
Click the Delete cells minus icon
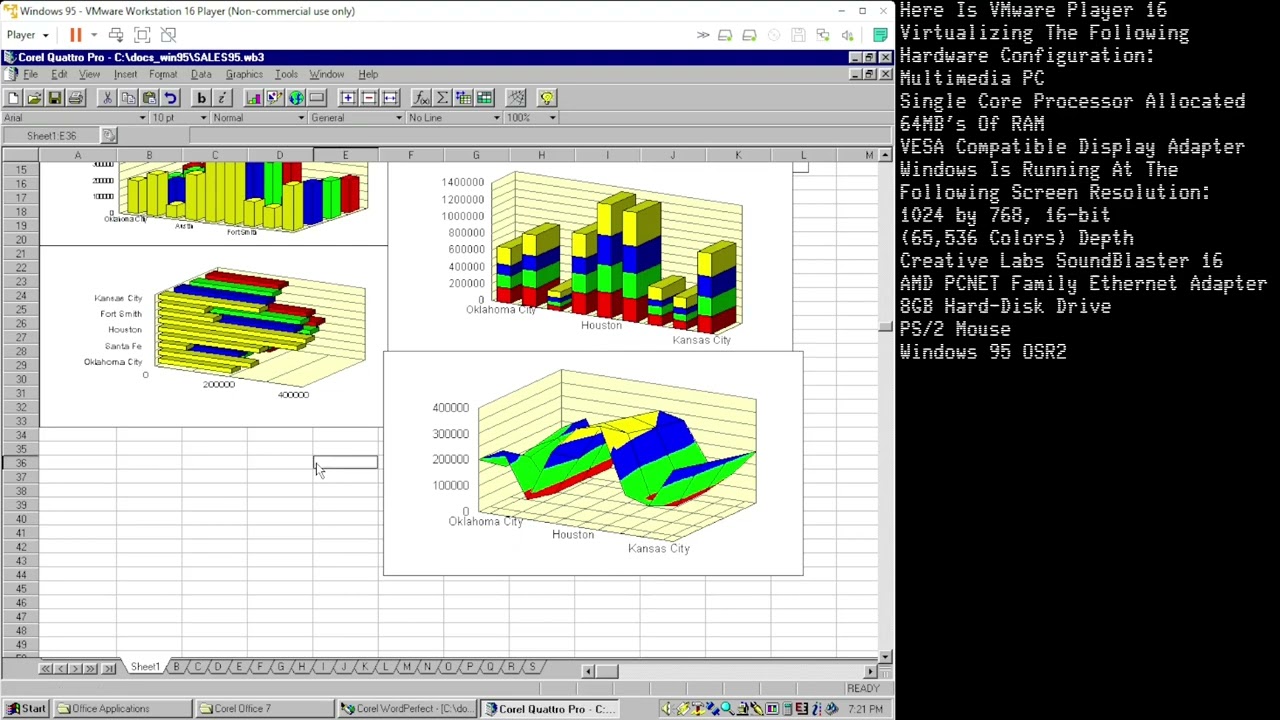coord(369,98)
